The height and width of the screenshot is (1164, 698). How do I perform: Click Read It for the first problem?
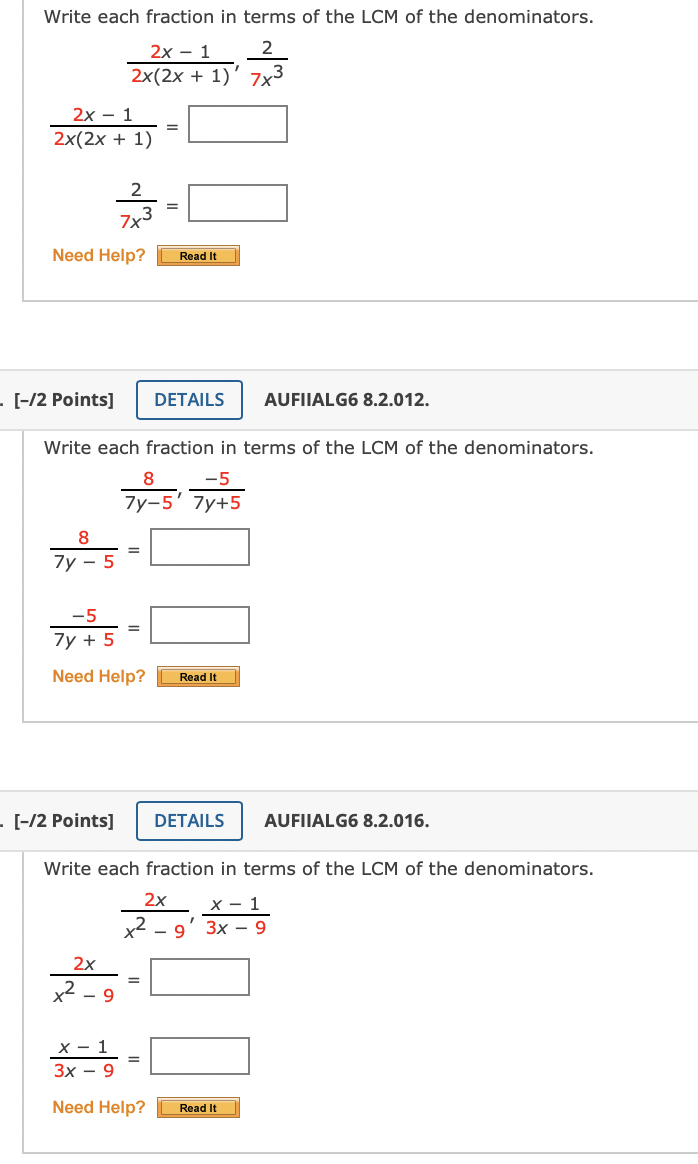198,255
